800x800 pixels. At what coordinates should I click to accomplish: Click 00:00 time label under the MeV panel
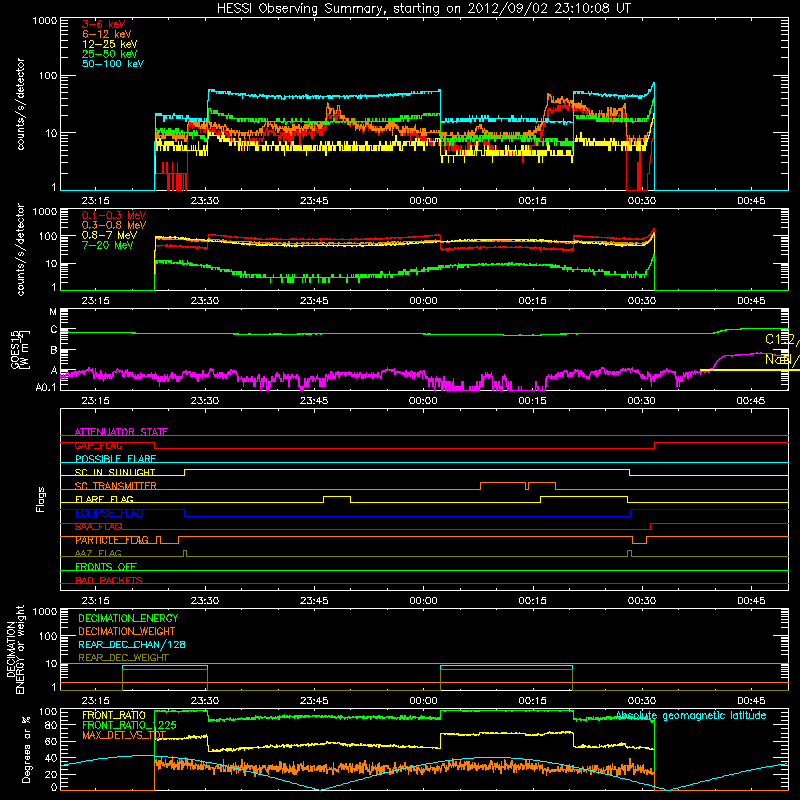click(x=423, y=301)
